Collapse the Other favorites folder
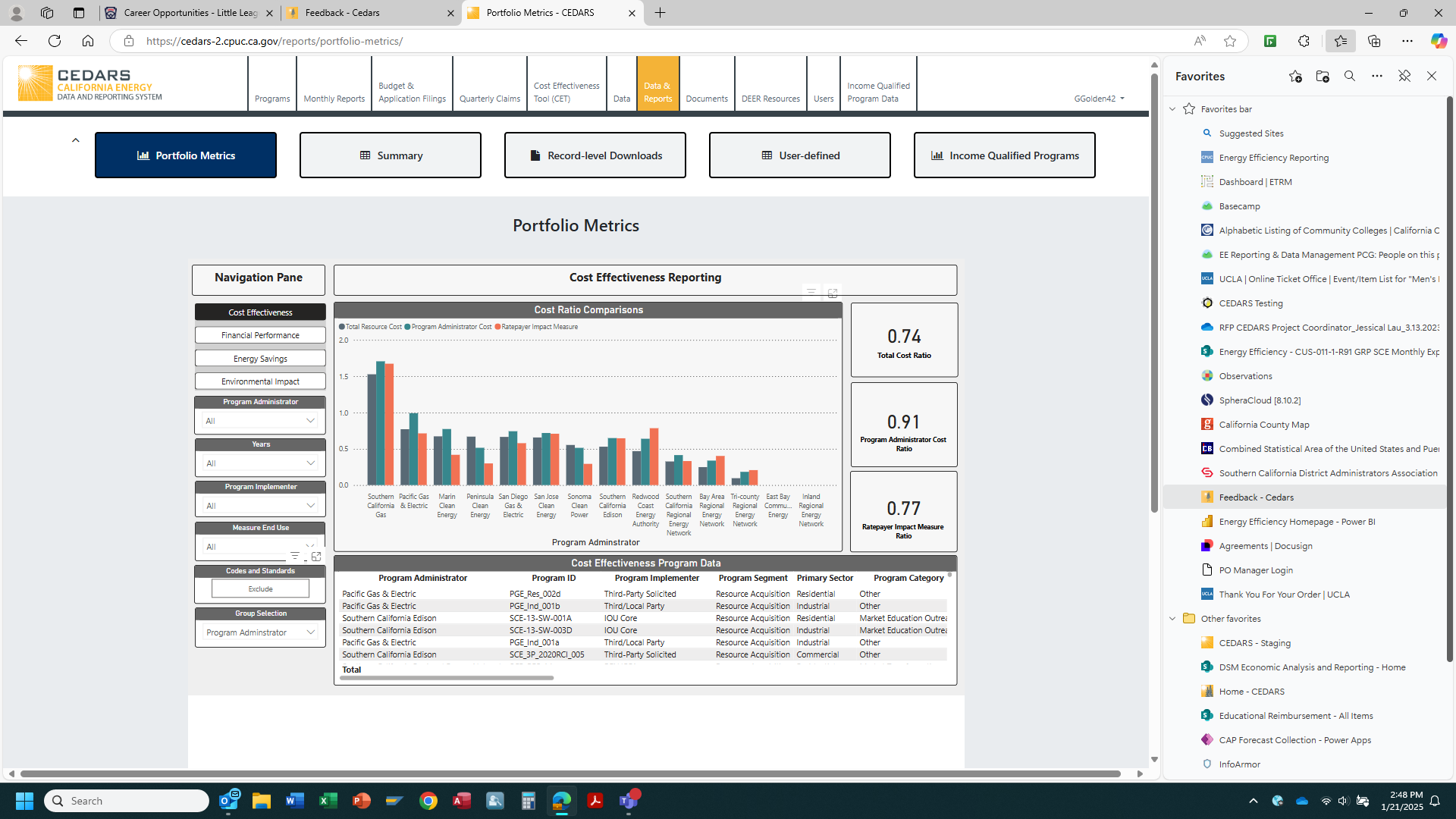 click(1172, 619)
